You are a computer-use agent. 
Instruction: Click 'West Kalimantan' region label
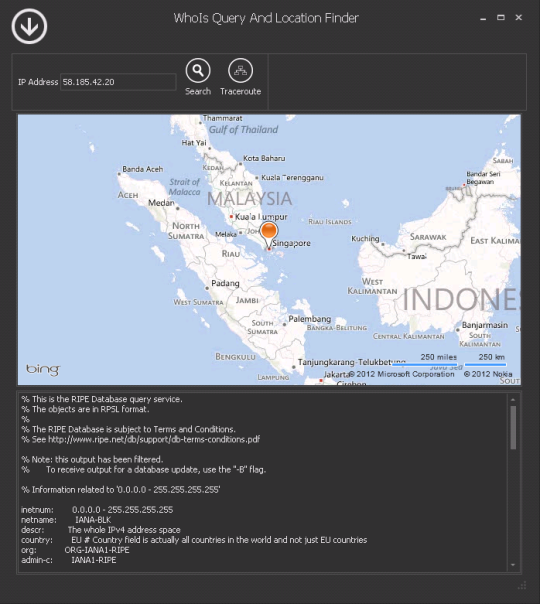[x=372, y=286]
